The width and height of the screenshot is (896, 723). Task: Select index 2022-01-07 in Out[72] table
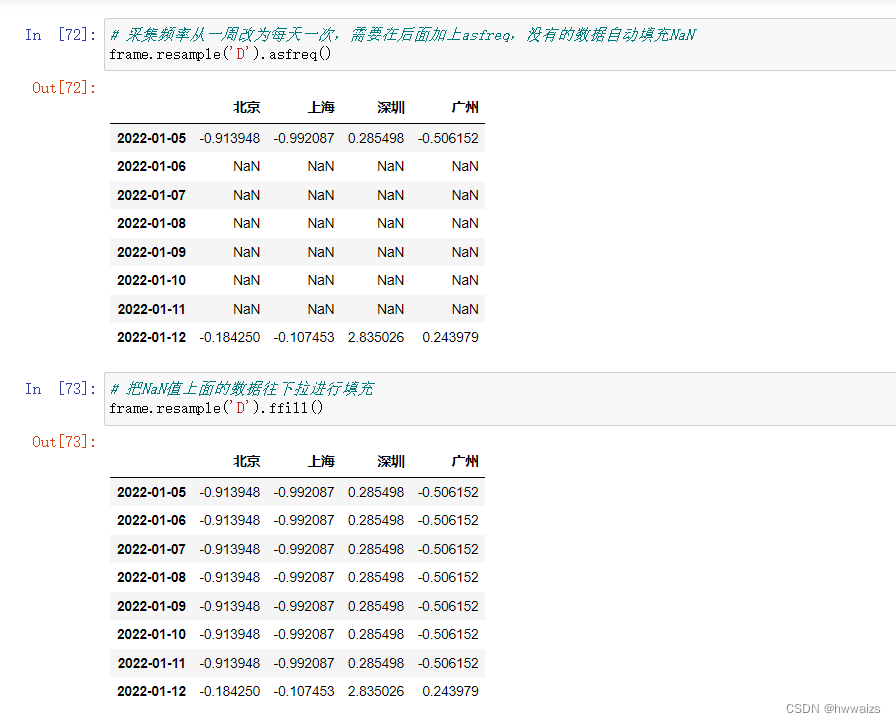pos(151,195)
